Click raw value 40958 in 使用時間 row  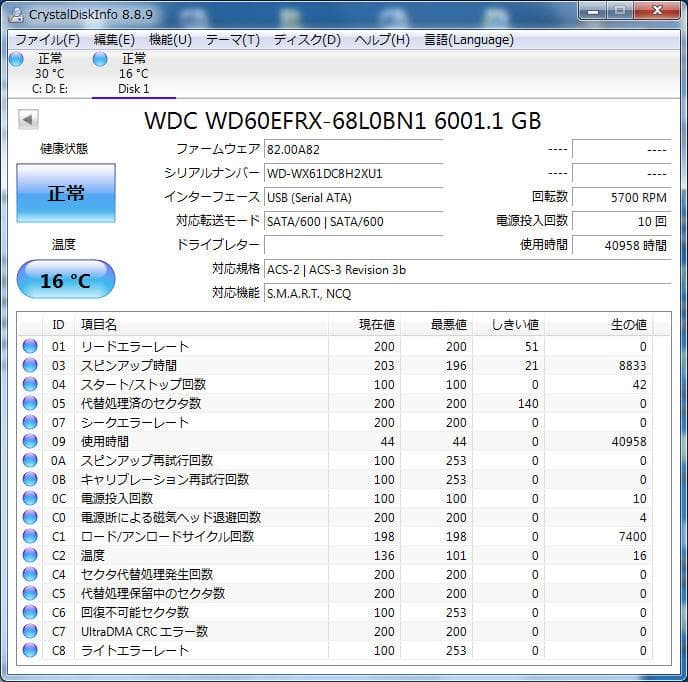click(629, 442)
